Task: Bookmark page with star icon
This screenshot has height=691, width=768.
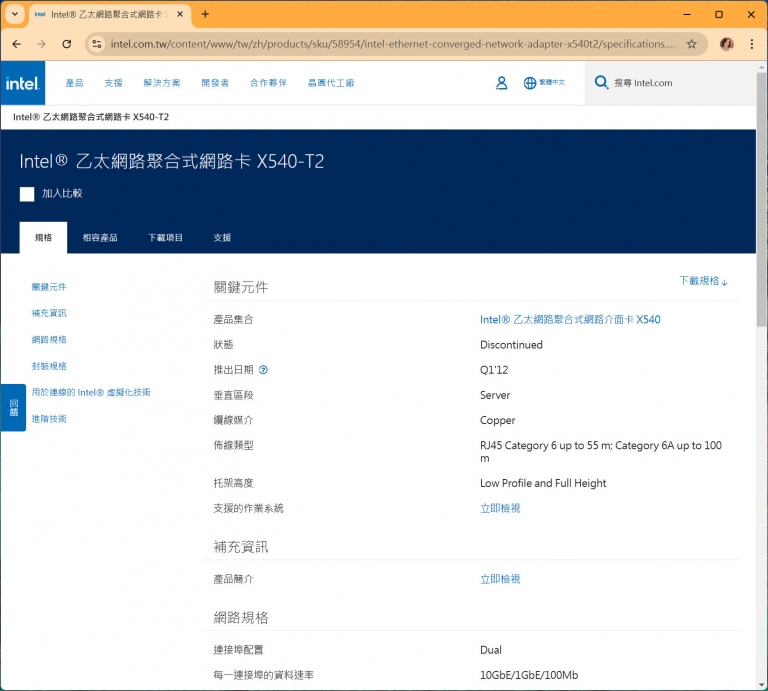Action: [691, 44]
